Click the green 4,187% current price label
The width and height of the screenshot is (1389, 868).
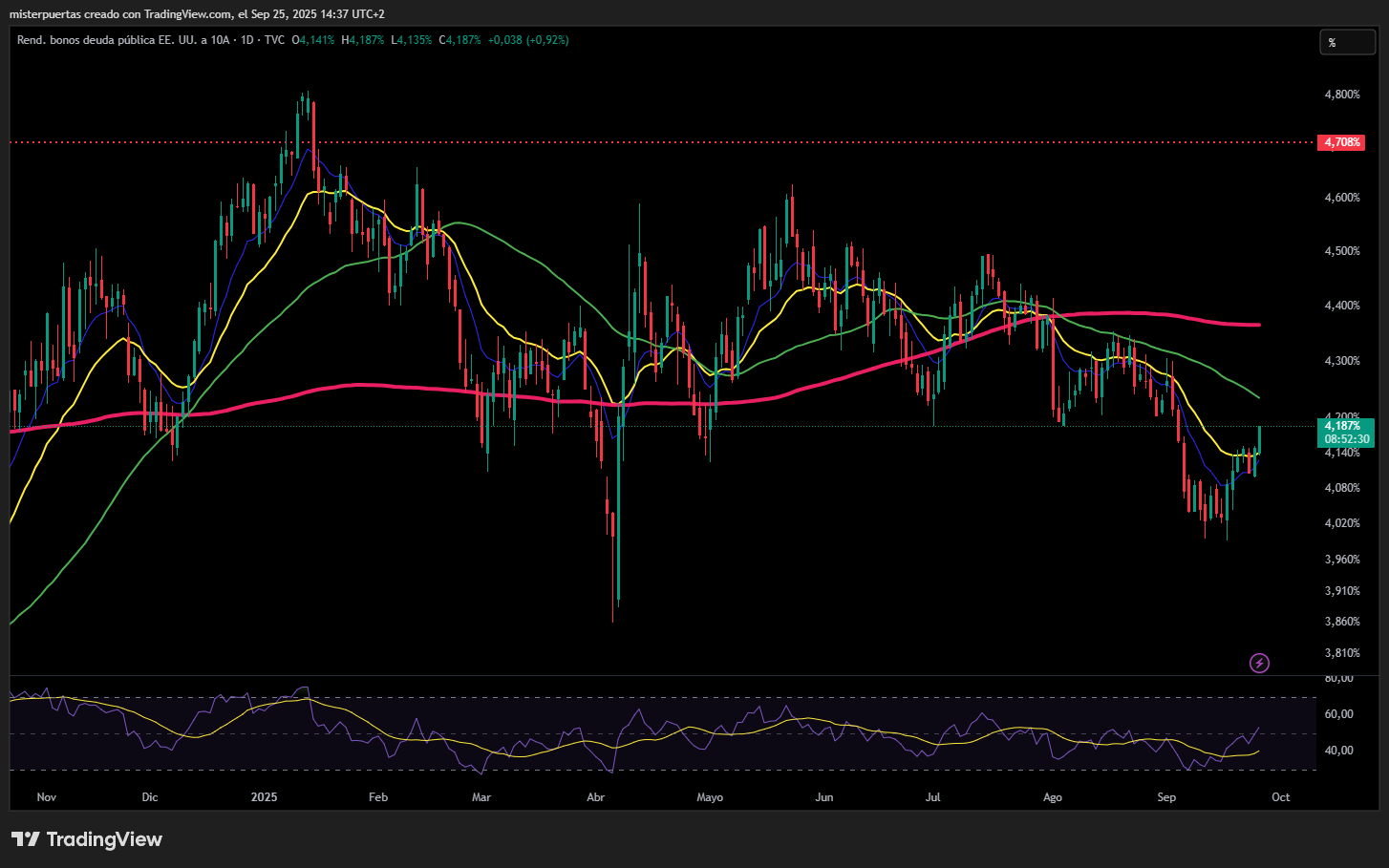pyautogui.click(x=1342, y=426)
